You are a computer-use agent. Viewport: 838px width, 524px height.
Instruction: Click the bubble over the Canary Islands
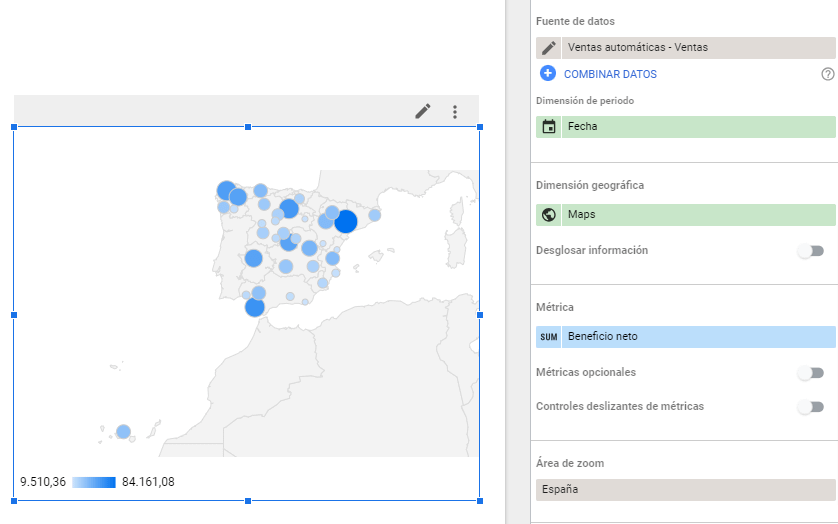coord(123,431)
